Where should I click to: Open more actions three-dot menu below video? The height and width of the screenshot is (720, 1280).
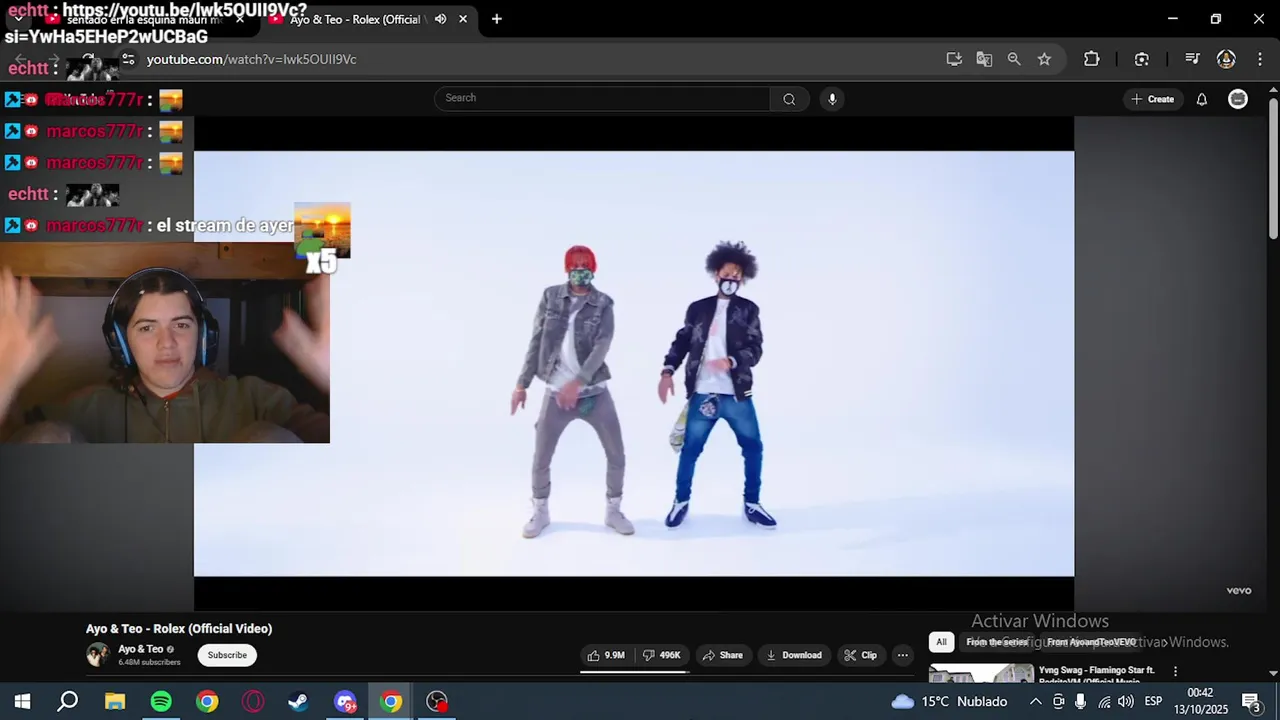pyautogui.click(x=902, y=655)
